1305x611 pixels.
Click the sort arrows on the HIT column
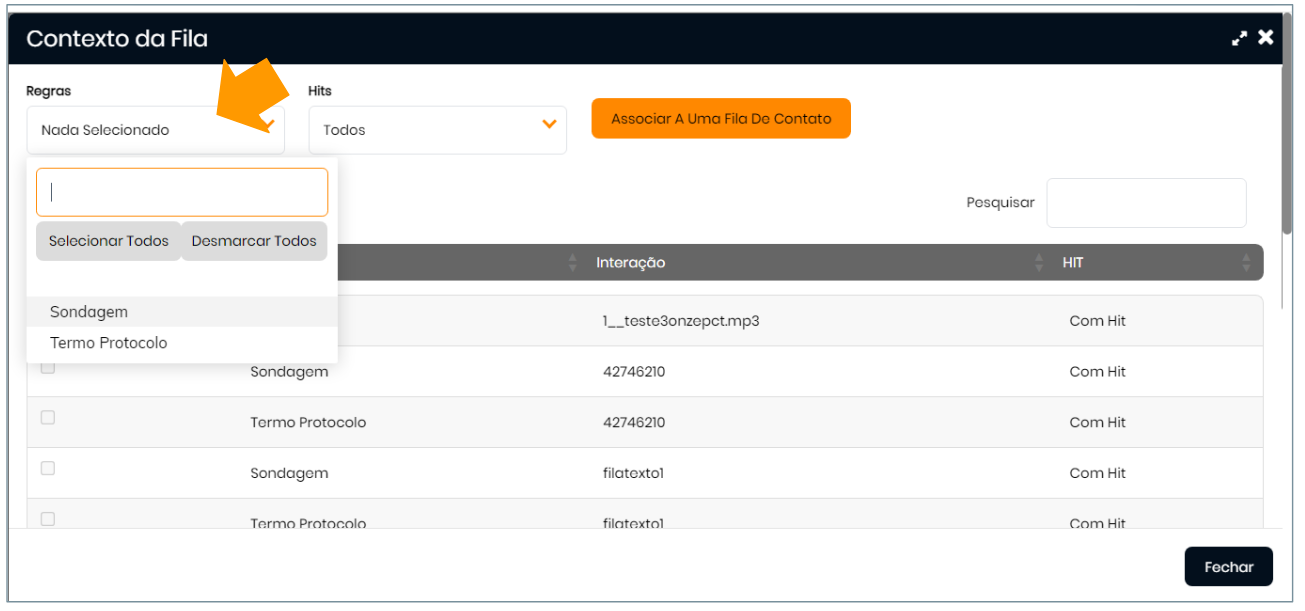coord(1246,263)
